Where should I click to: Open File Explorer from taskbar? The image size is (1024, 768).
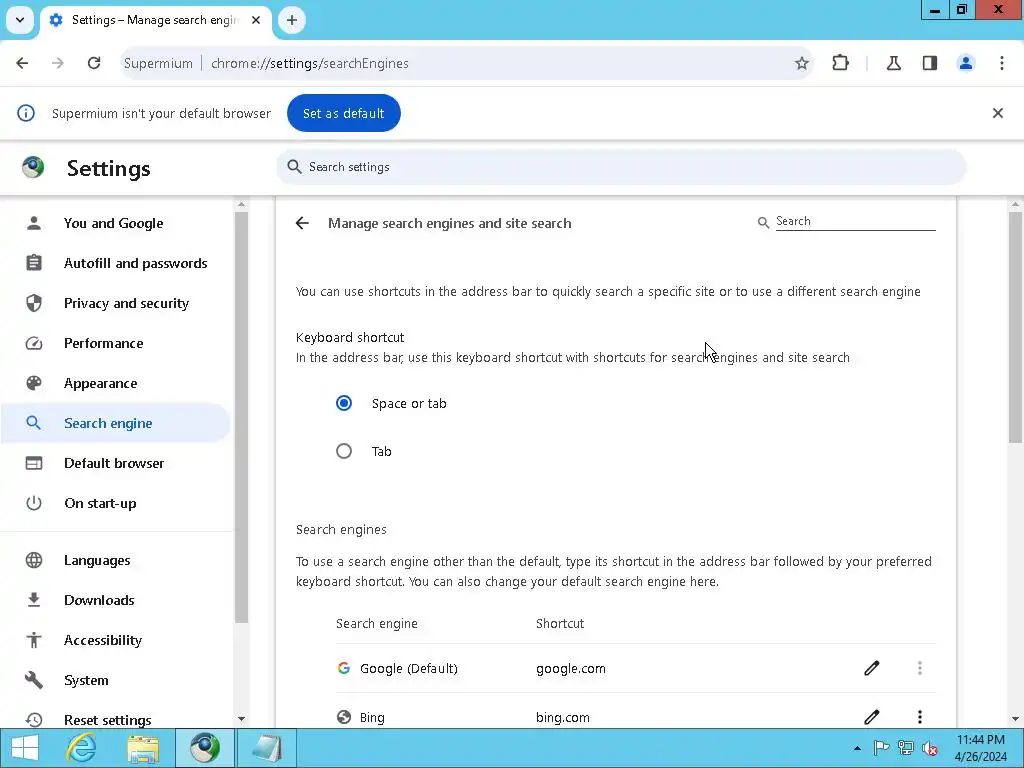pos(143,748)
